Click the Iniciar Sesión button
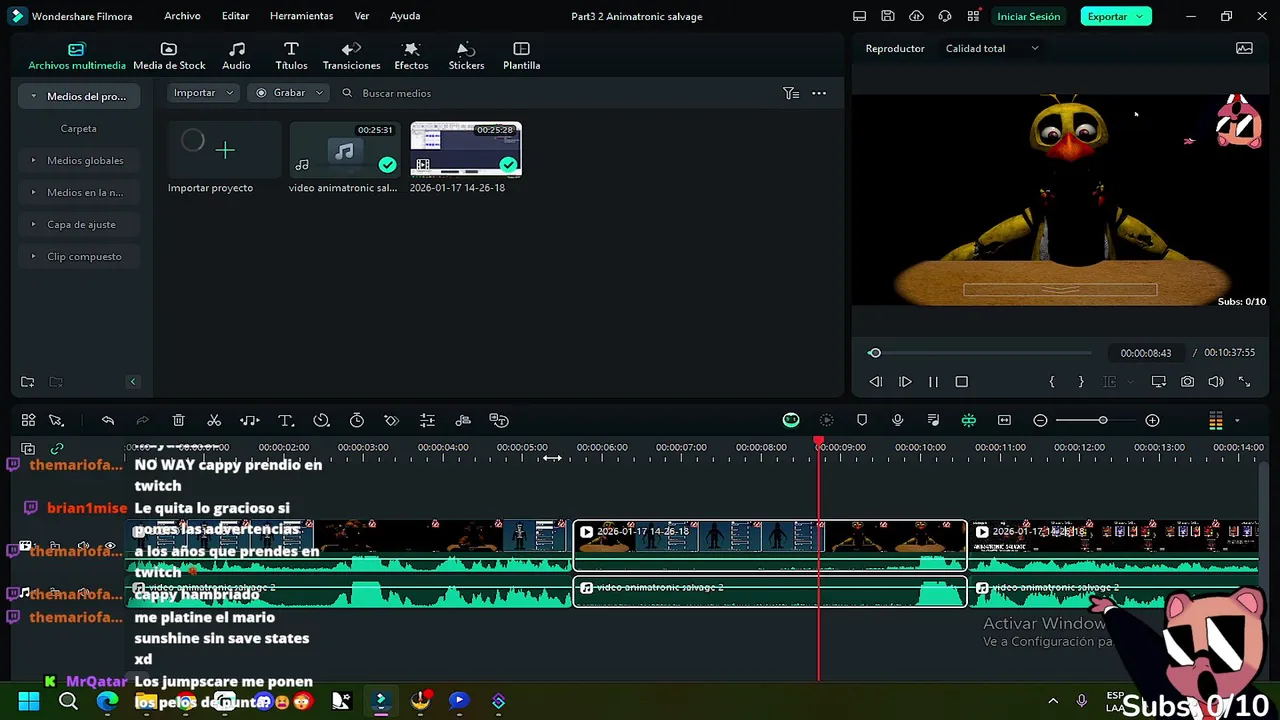This screenshot has width=1280, height=720. click(1028, 16)
